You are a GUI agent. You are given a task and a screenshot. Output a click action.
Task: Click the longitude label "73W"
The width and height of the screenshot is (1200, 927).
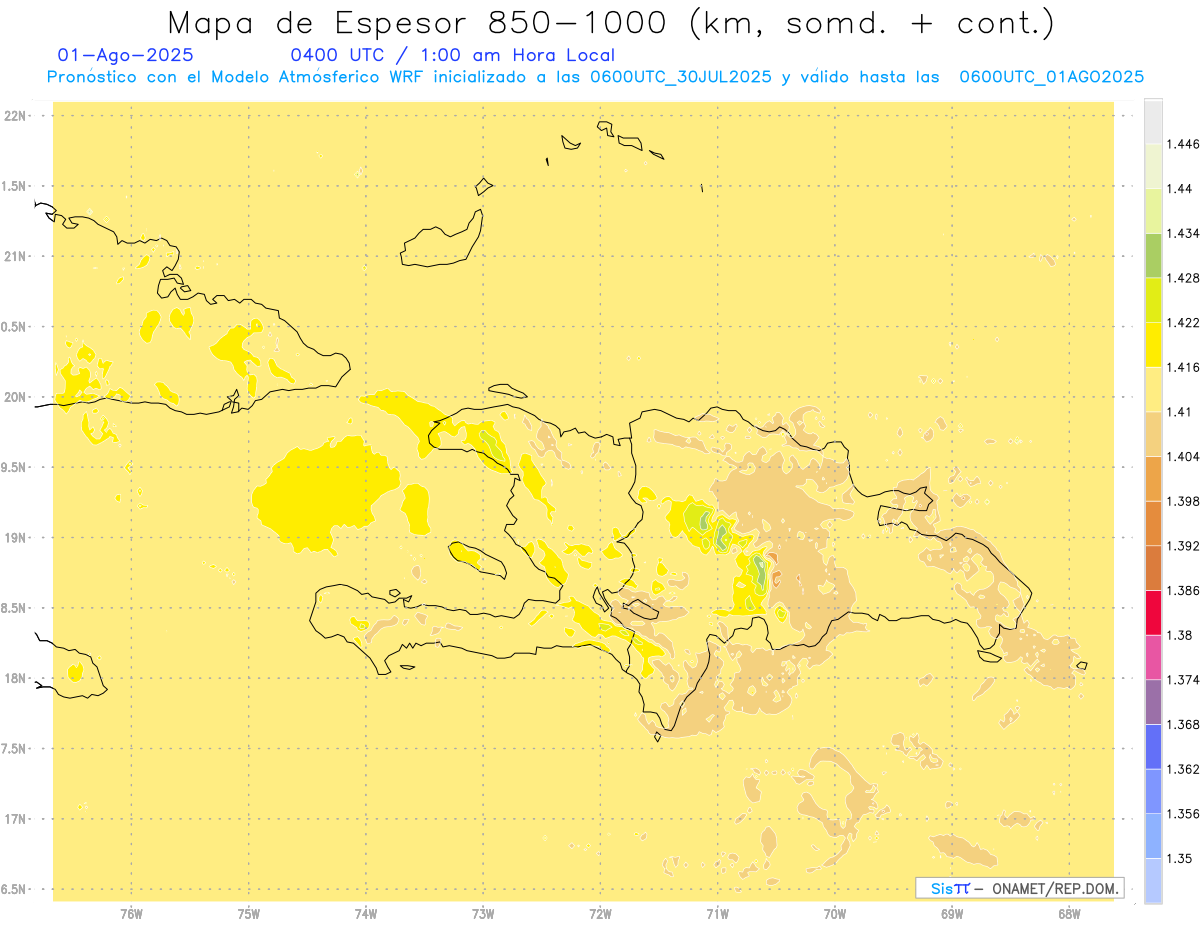483,914
